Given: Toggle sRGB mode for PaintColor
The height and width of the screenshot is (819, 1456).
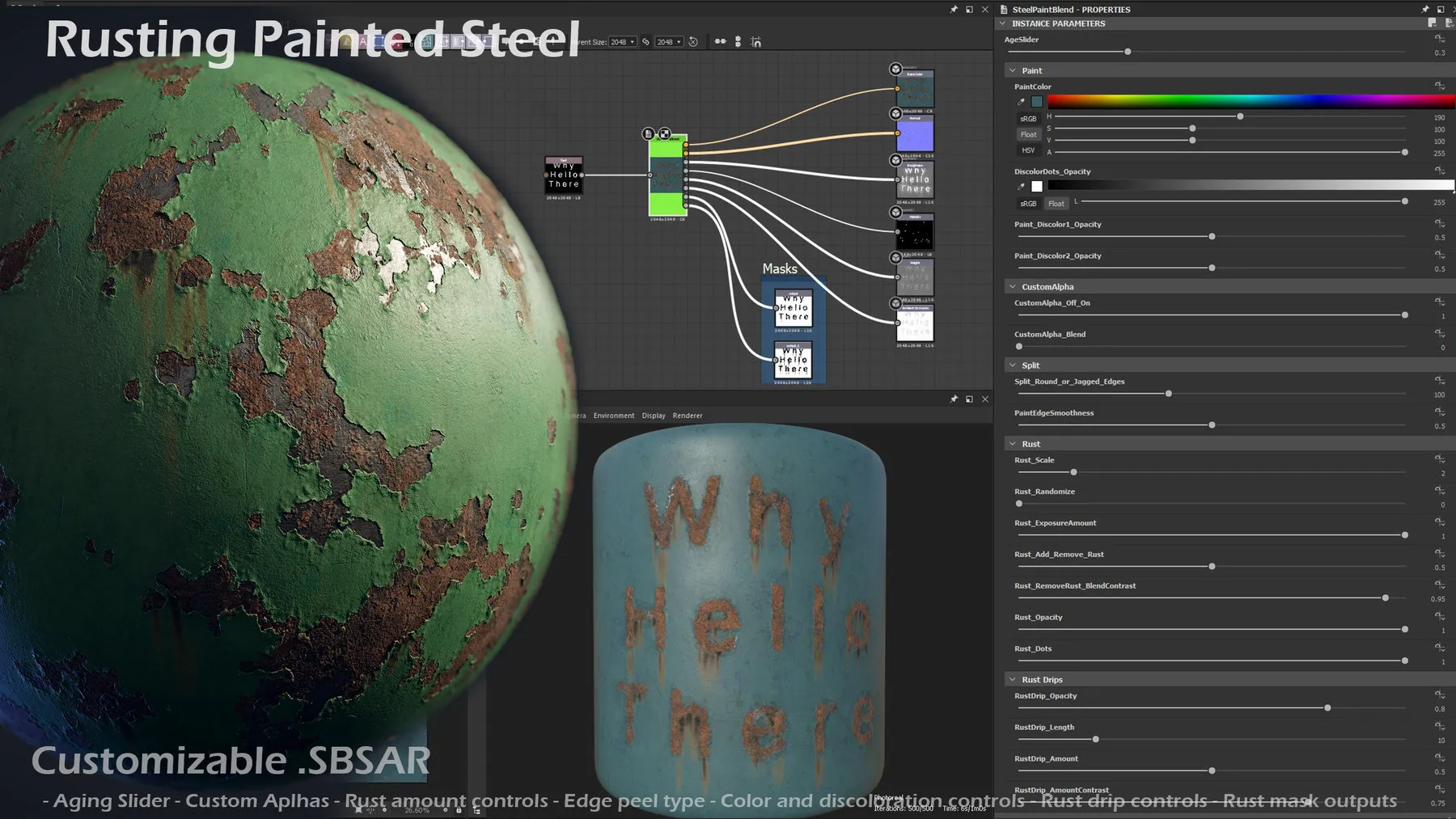Looking at the screenshot, I should 1028,119.
